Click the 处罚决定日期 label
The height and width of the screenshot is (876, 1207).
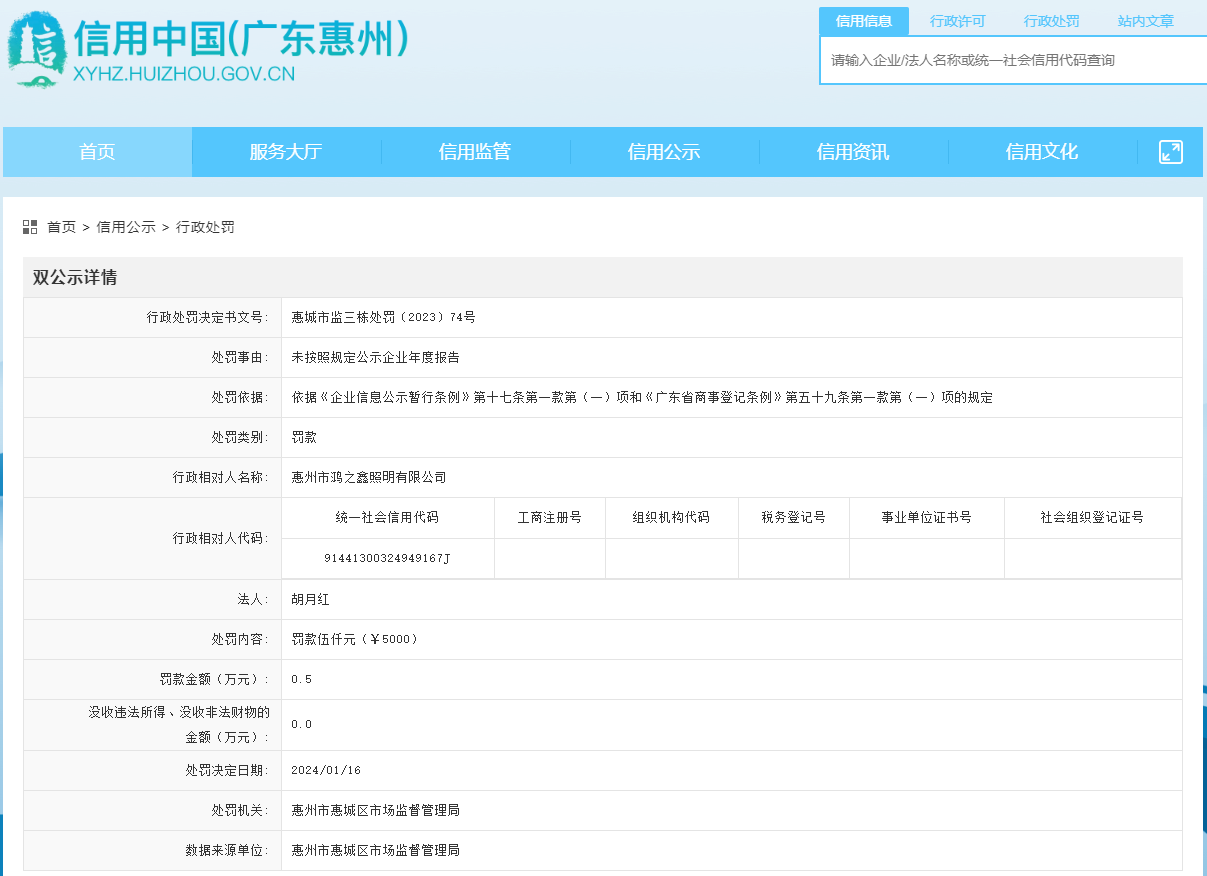(227, 770)
